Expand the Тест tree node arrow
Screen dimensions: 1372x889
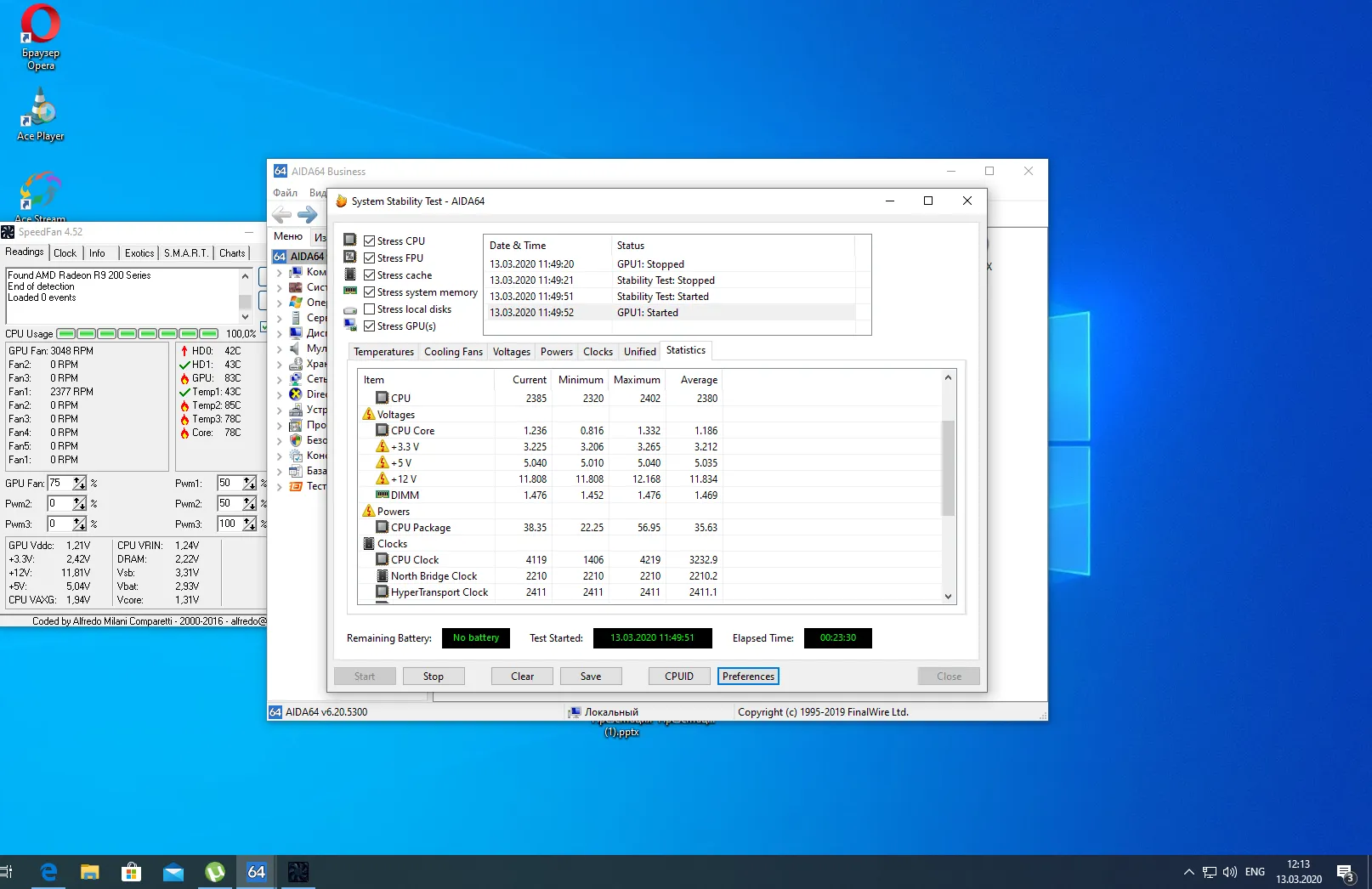(279, 486)
